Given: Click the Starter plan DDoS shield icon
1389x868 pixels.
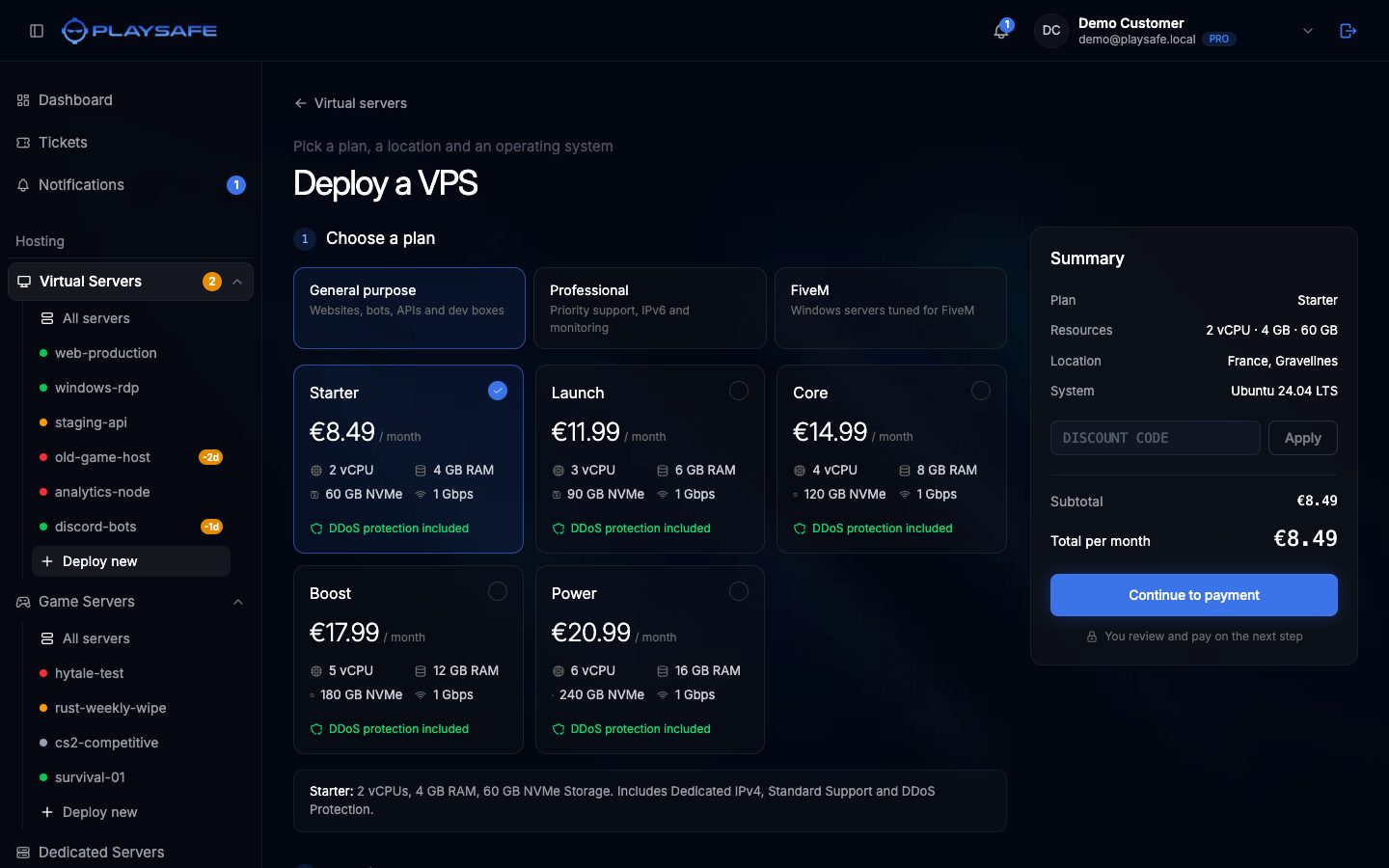Looking at the screenshot, I should coord(316,529).
